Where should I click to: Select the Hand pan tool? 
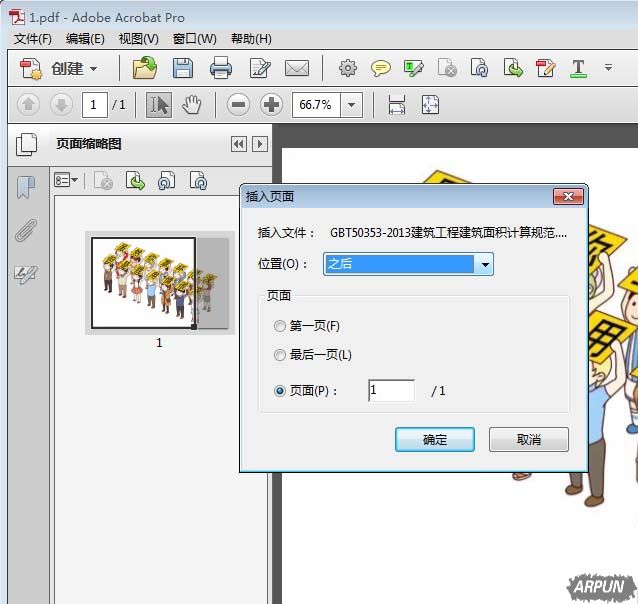tap(191, 105)
